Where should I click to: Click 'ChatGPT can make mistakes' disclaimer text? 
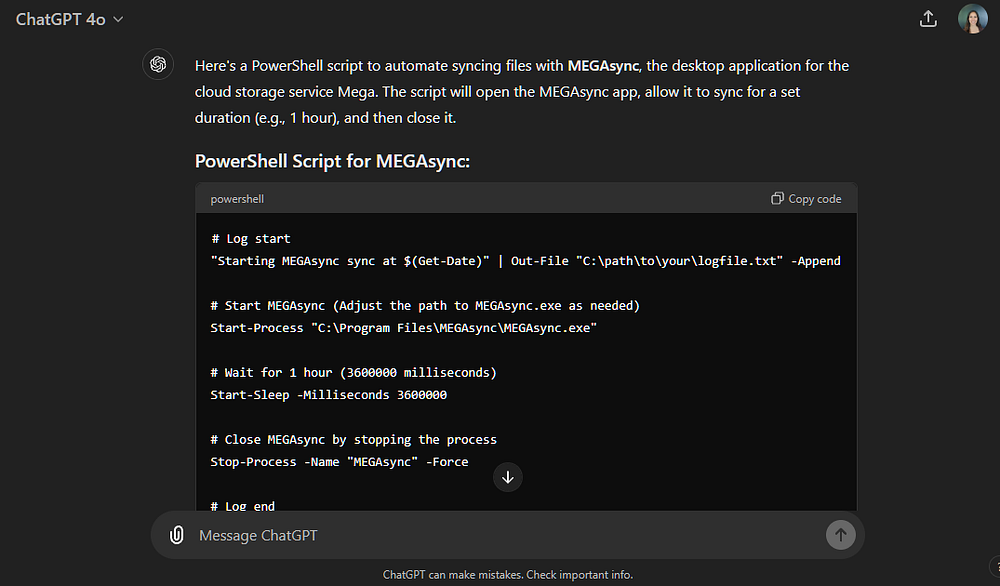(508, 575)
